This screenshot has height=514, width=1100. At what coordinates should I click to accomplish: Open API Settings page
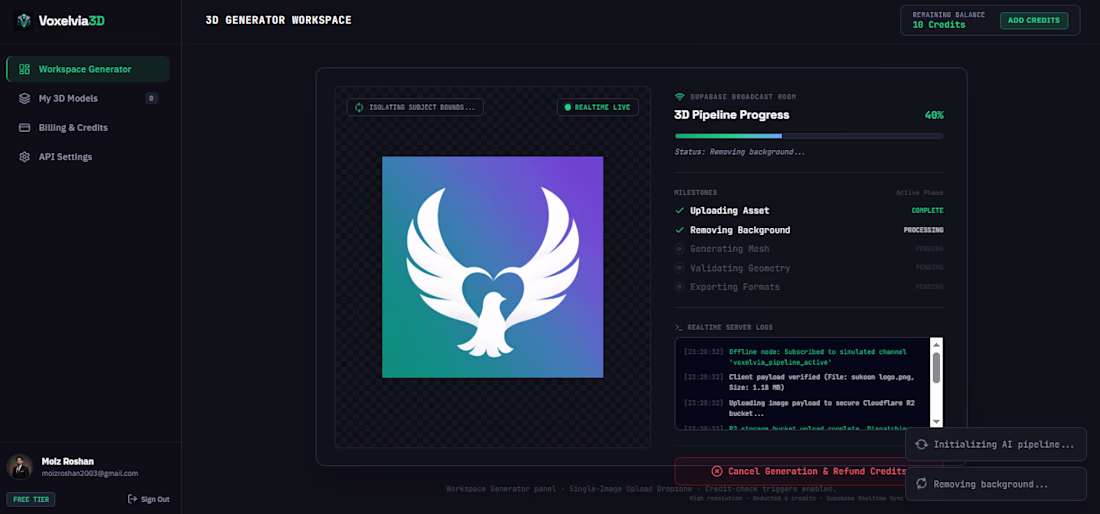(88, 157)
